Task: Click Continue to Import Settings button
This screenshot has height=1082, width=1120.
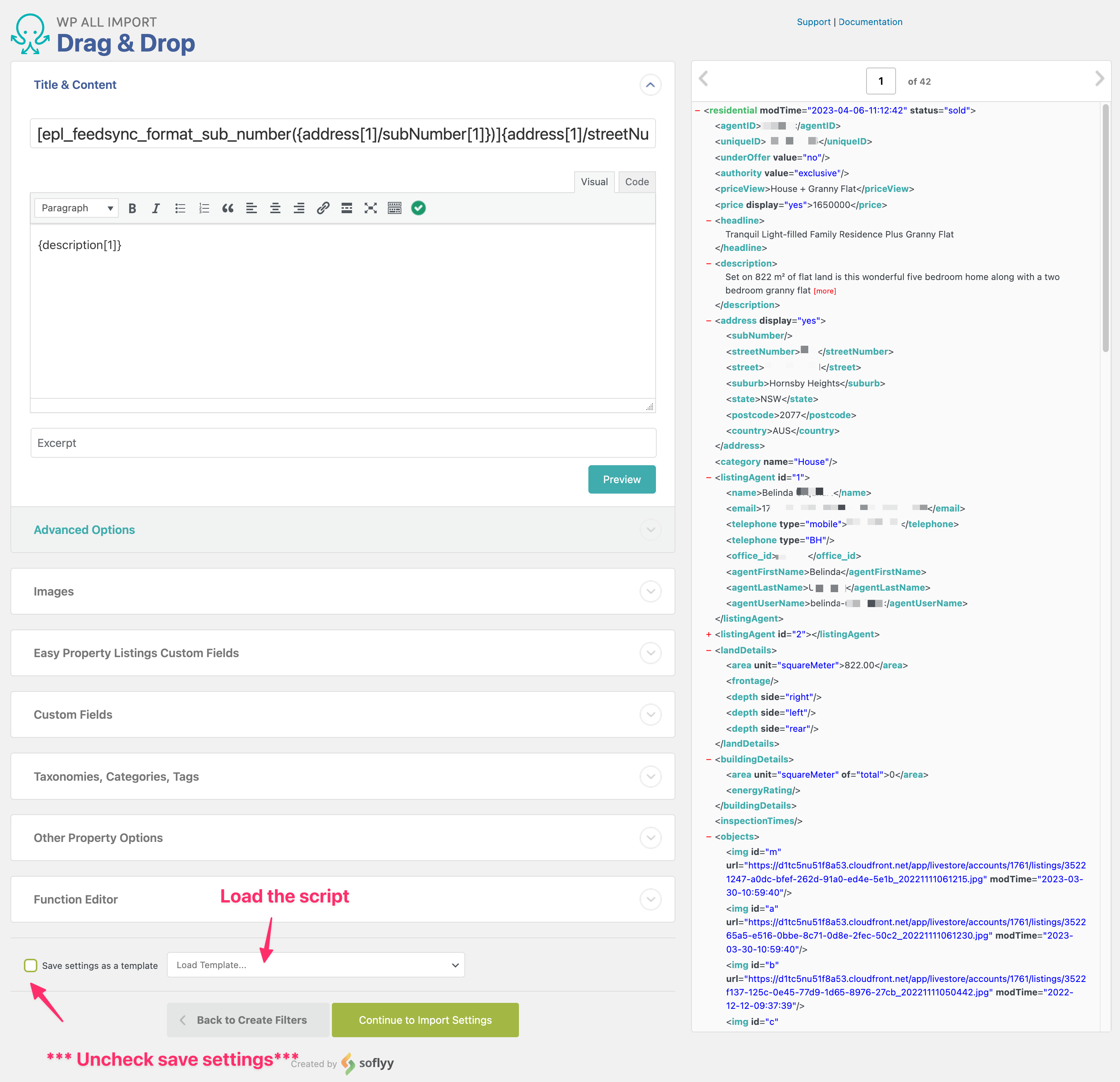Action: coord(424,1020)
